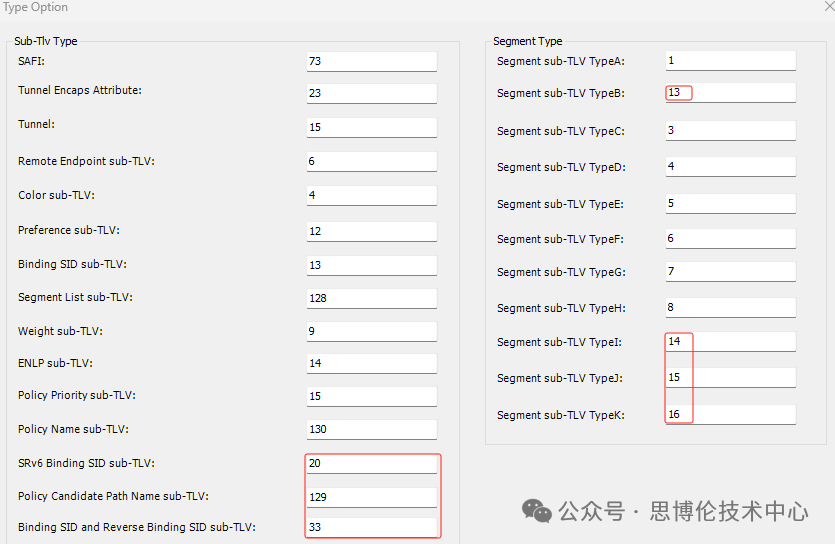Click the Preference sub-TLV field
835x544 pixels.
(x=371, y=230)
